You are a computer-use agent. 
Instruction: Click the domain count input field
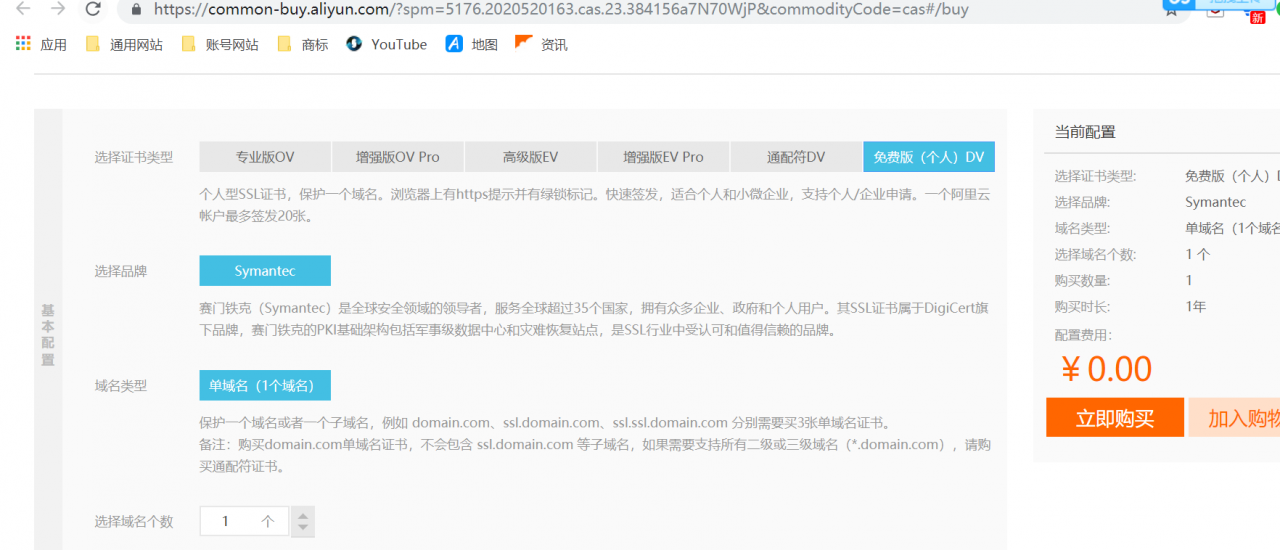pos(244,521)
